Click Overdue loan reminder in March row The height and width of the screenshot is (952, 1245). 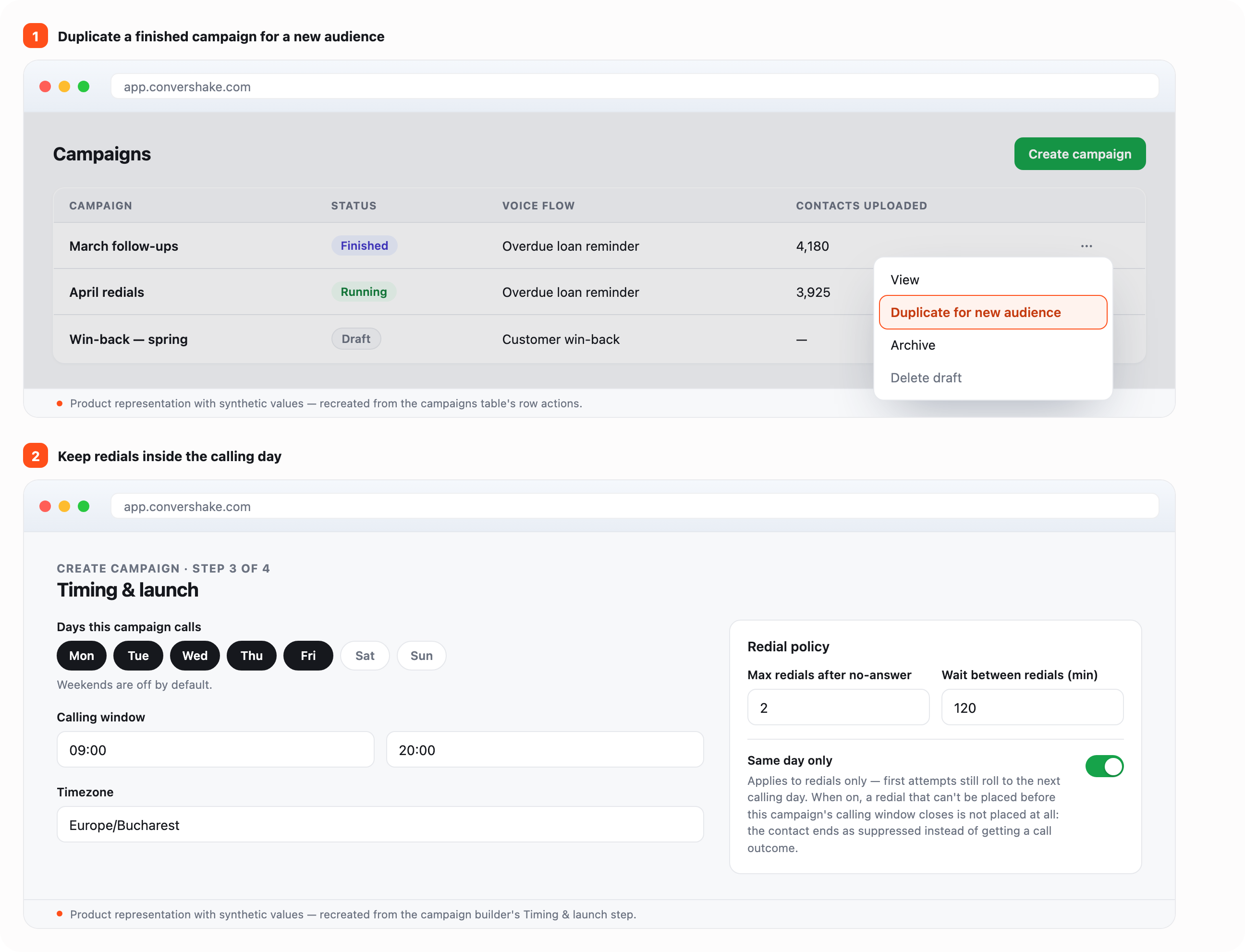tap(570, 246)
